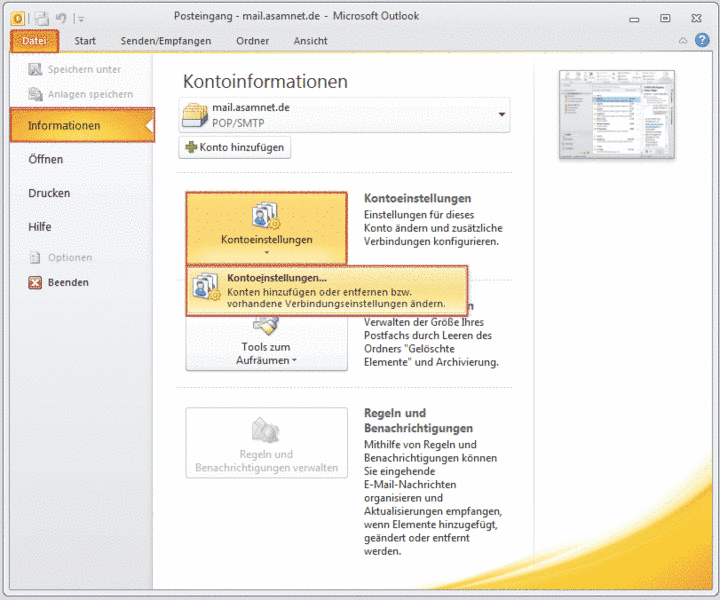Click the green plus icon for Konto hinzufügen
This screenshot has height=600, width=720.
pyautogui.click(x=192, y=148)
